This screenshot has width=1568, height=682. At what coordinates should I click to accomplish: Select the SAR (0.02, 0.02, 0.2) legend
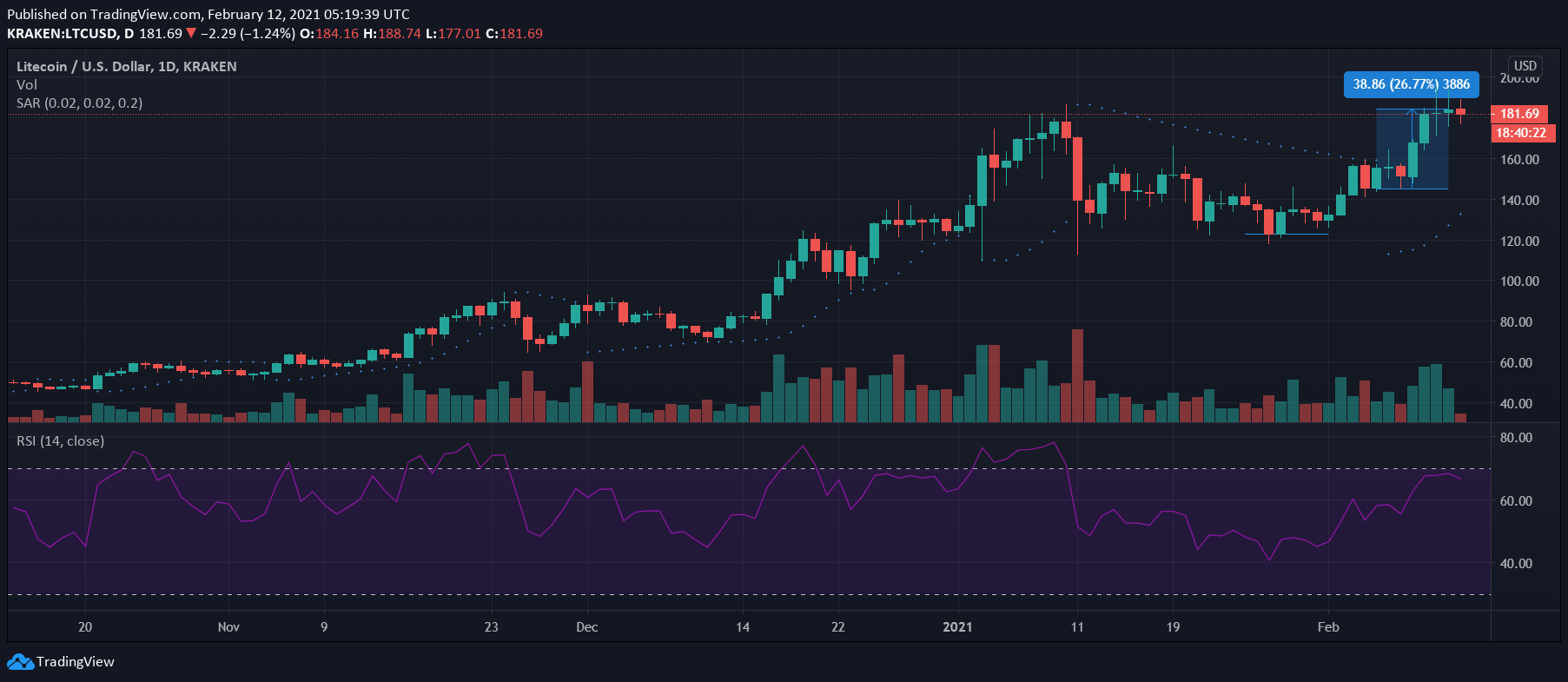[80, 103]
